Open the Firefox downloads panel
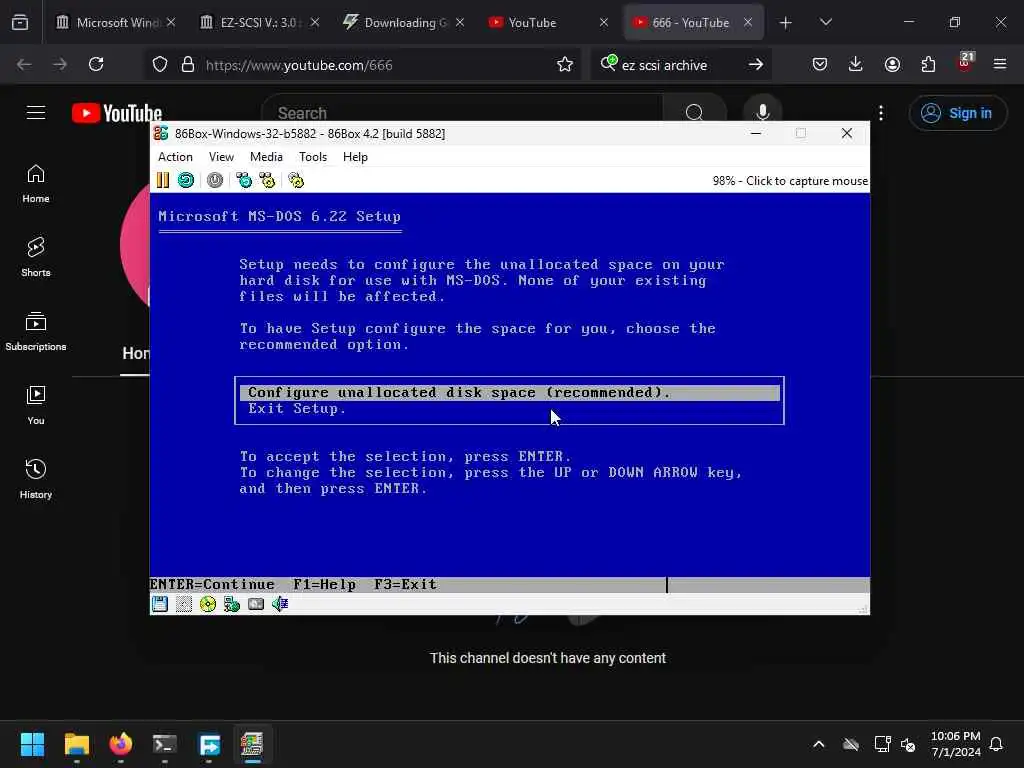This screenshot has height=768, width=1024. coord(856,64)
